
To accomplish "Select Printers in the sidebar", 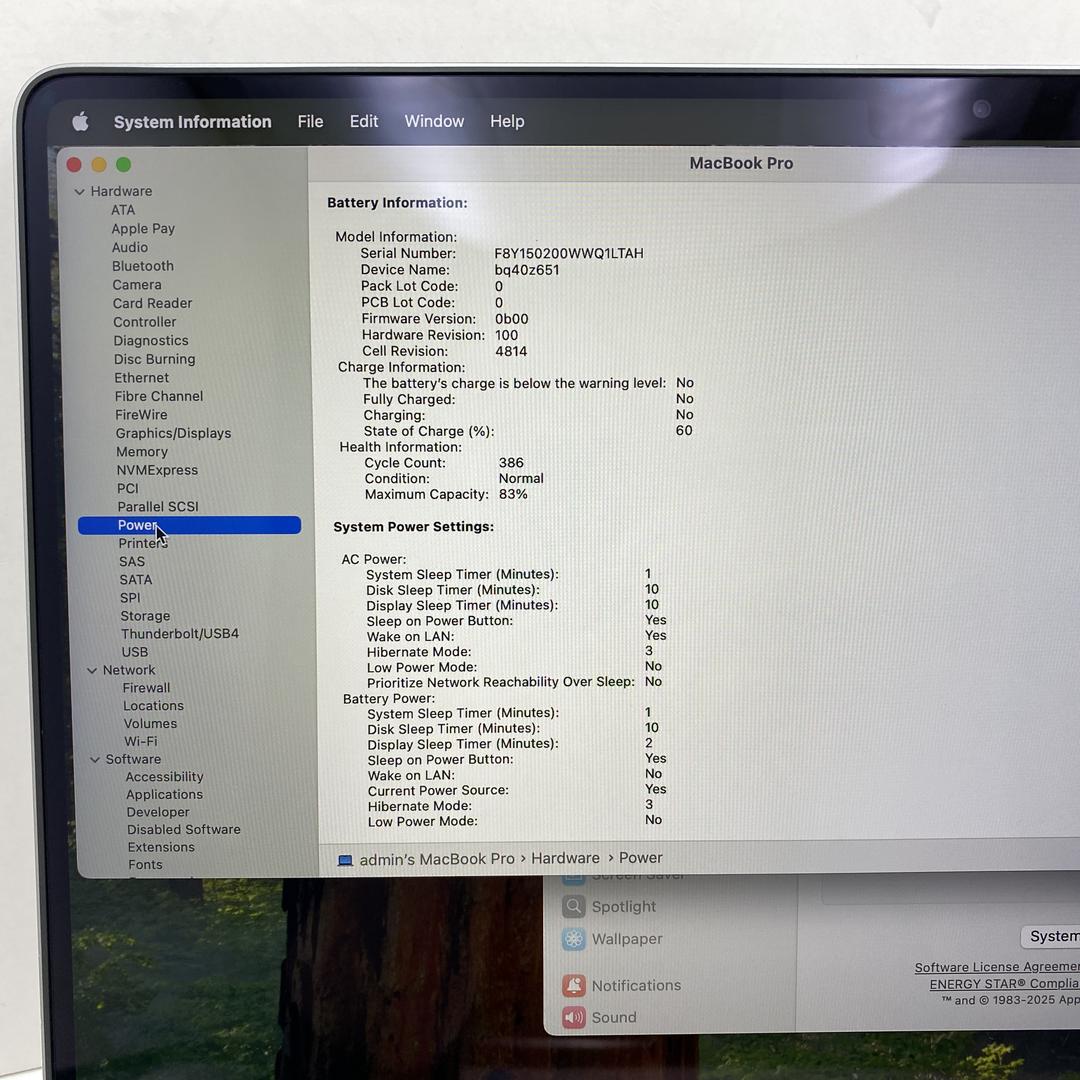I will pos(143,543).
